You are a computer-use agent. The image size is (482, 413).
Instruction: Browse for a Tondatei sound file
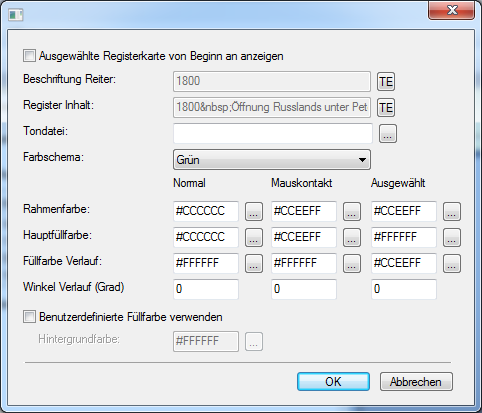click(388, 134)
